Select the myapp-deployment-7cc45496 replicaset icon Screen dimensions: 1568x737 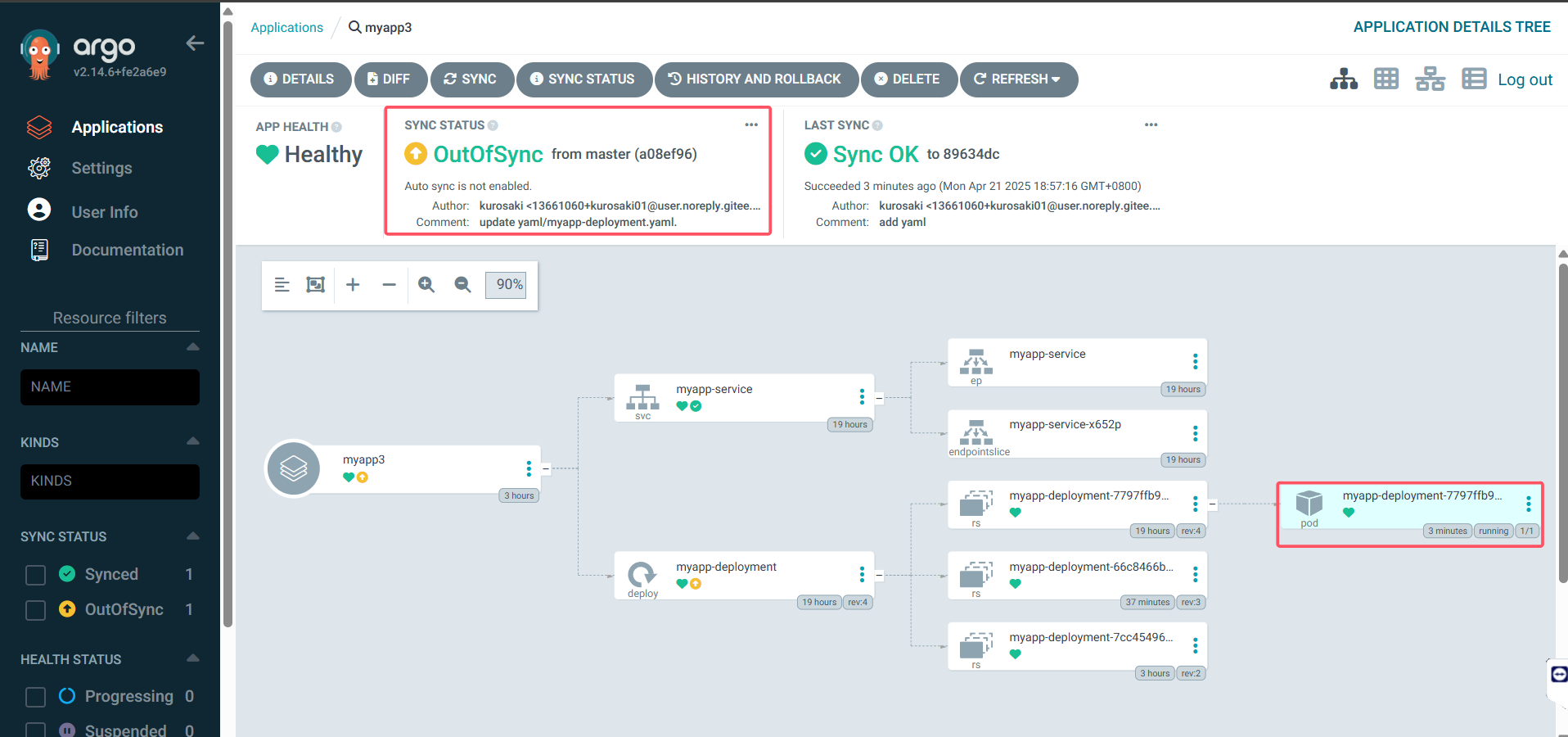coord(976,644)
